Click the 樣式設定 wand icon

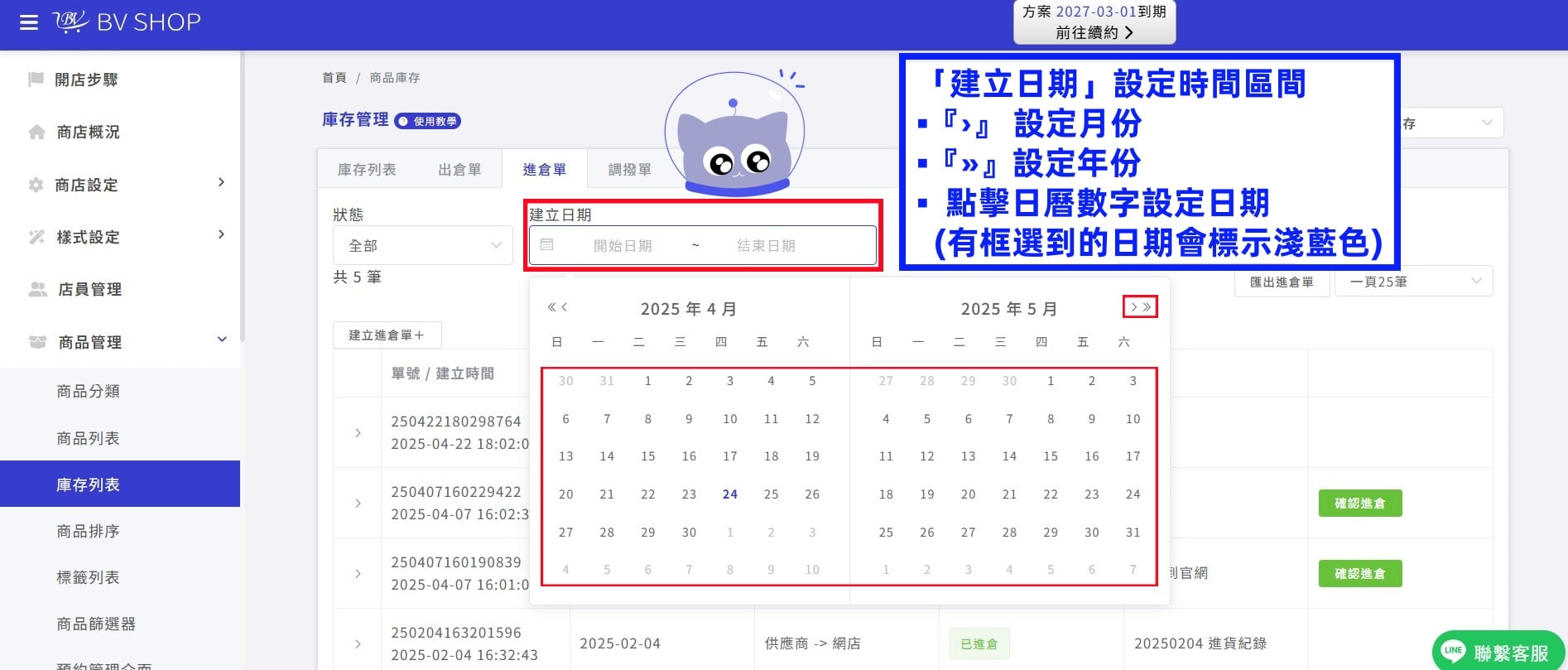[x=36, y=237]
